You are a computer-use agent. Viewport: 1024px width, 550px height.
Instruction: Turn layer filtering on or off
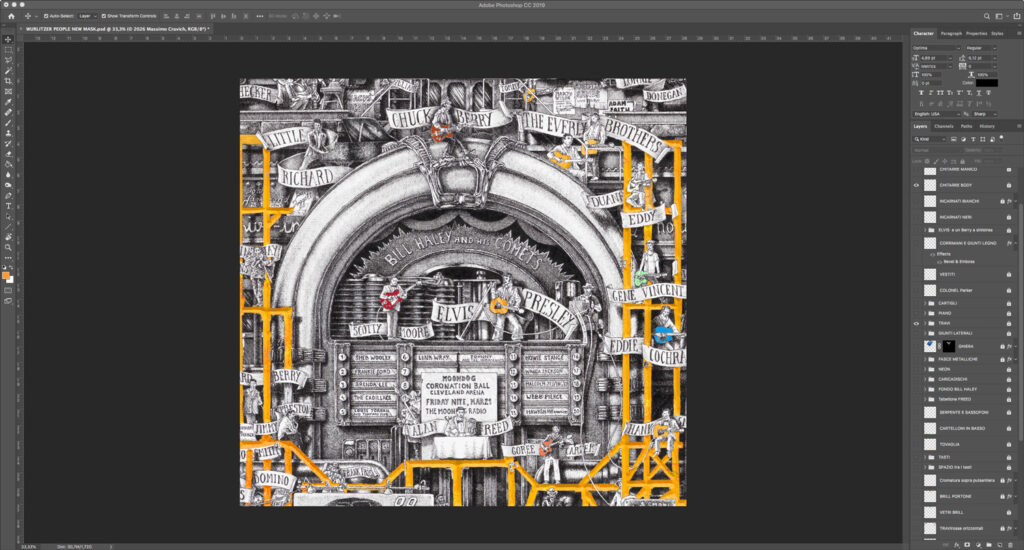(x=1002, y=138)
